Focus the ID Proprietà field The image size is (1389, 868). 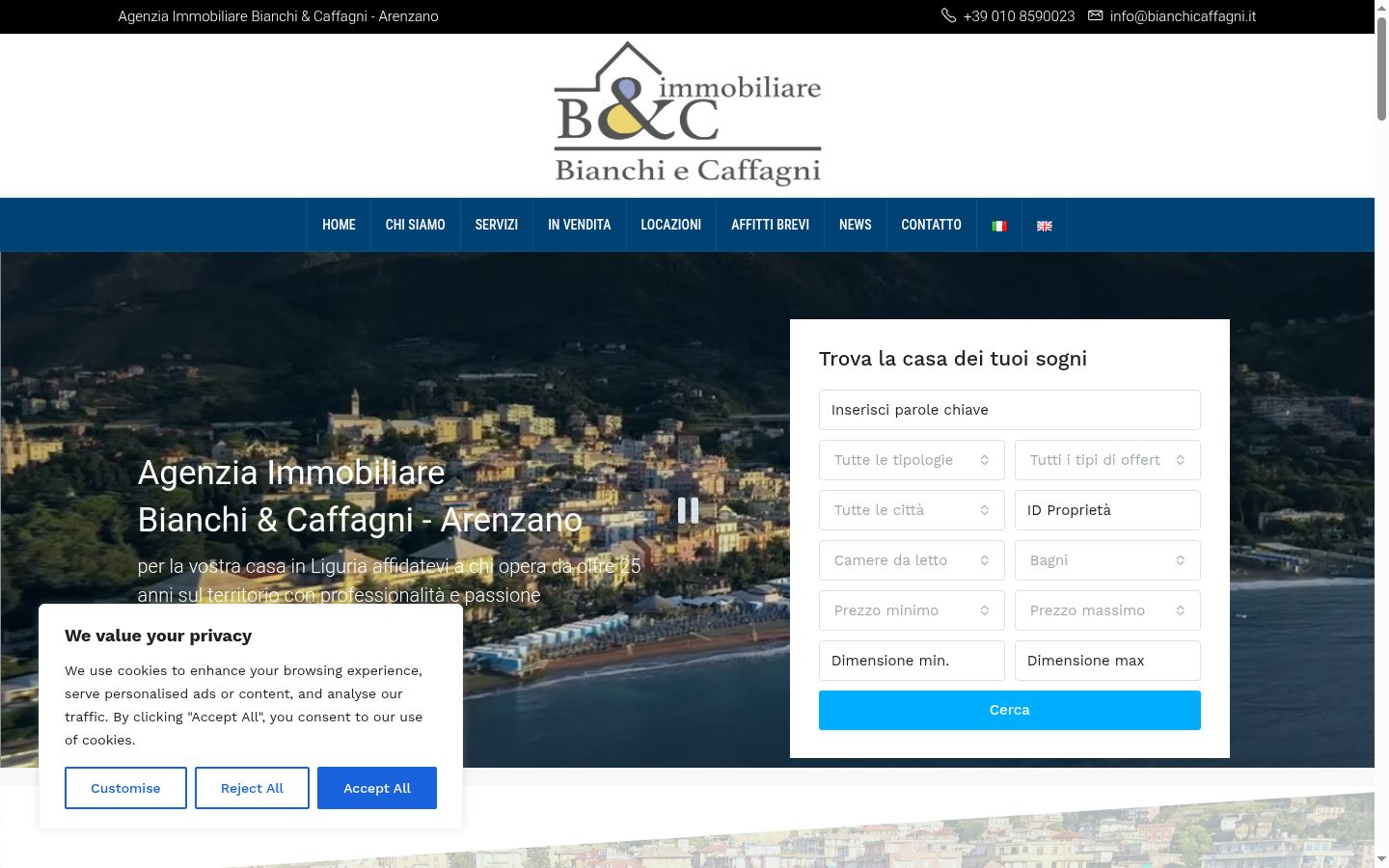click(1107, 510)
